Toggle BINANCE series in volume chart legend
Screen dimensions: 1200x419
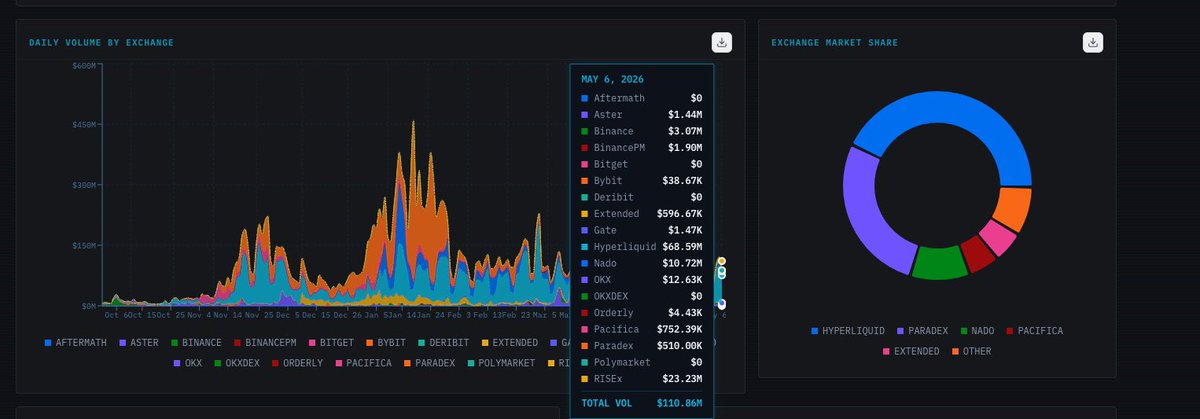(x=195, y=343)
